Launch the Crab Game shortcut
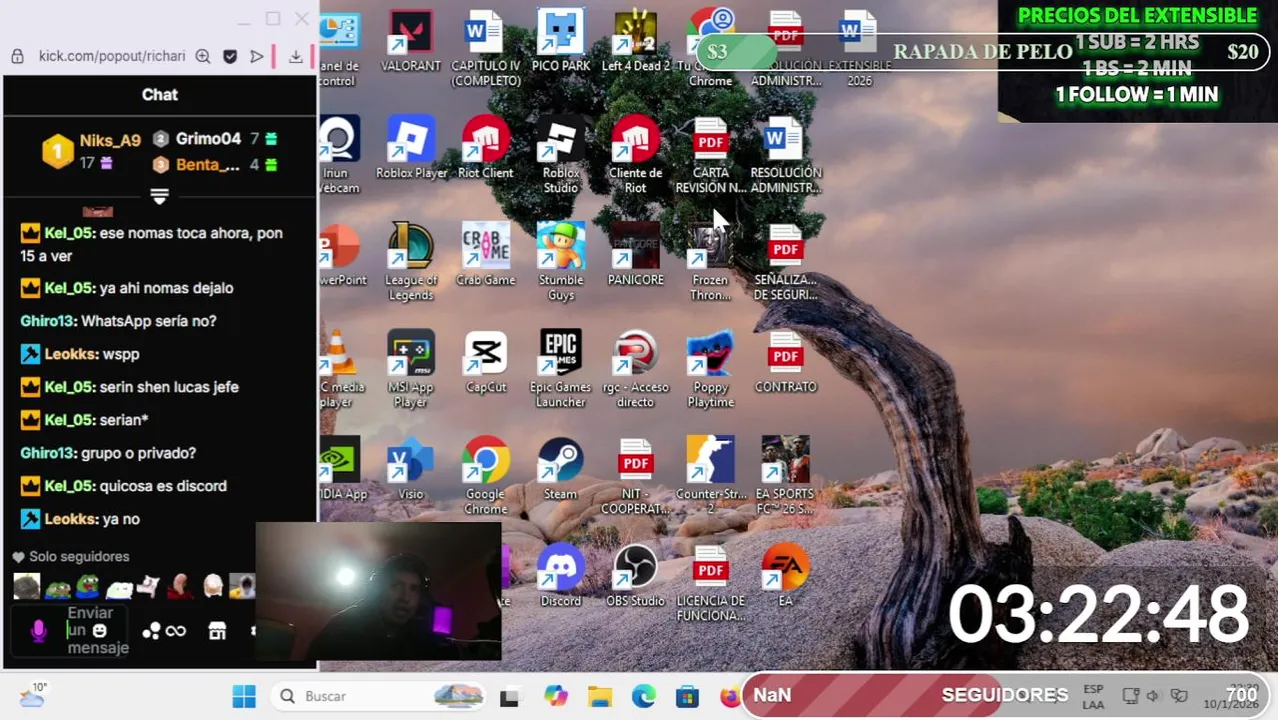This screenshot has width=1278, height=720. (485, 256)
